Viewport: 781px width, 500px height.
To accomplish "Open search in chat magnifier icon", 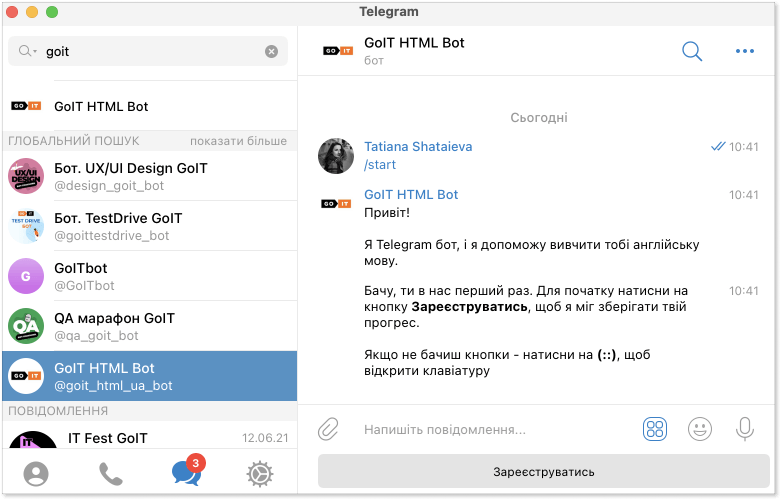I will point(692,51).
